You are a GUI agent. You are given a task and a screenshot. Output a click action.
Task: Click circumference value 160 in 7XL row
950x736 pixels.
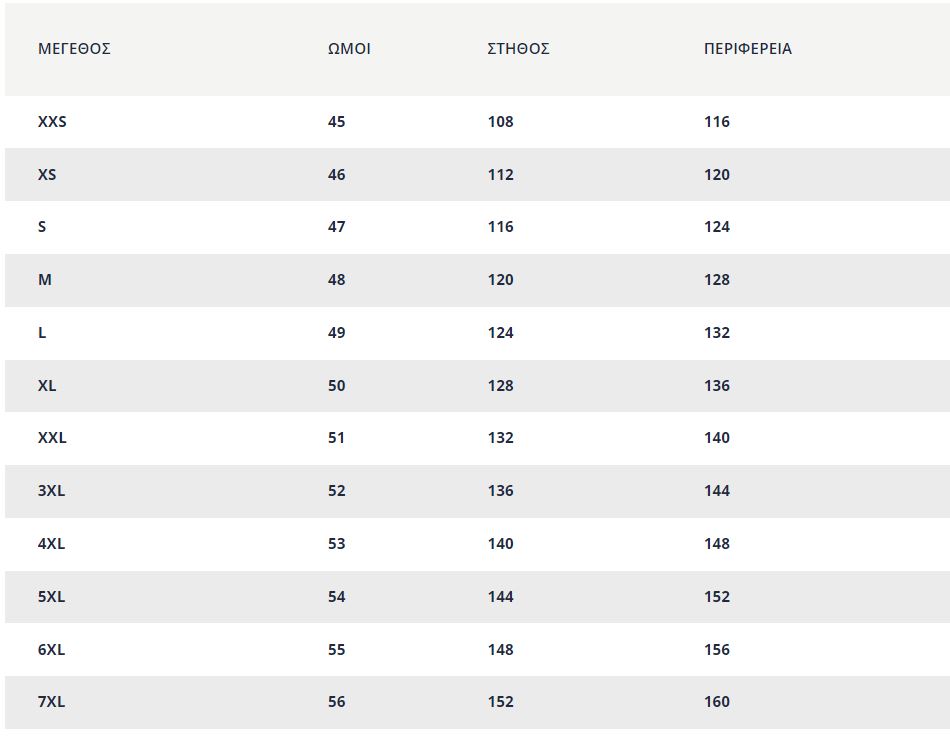717,701
